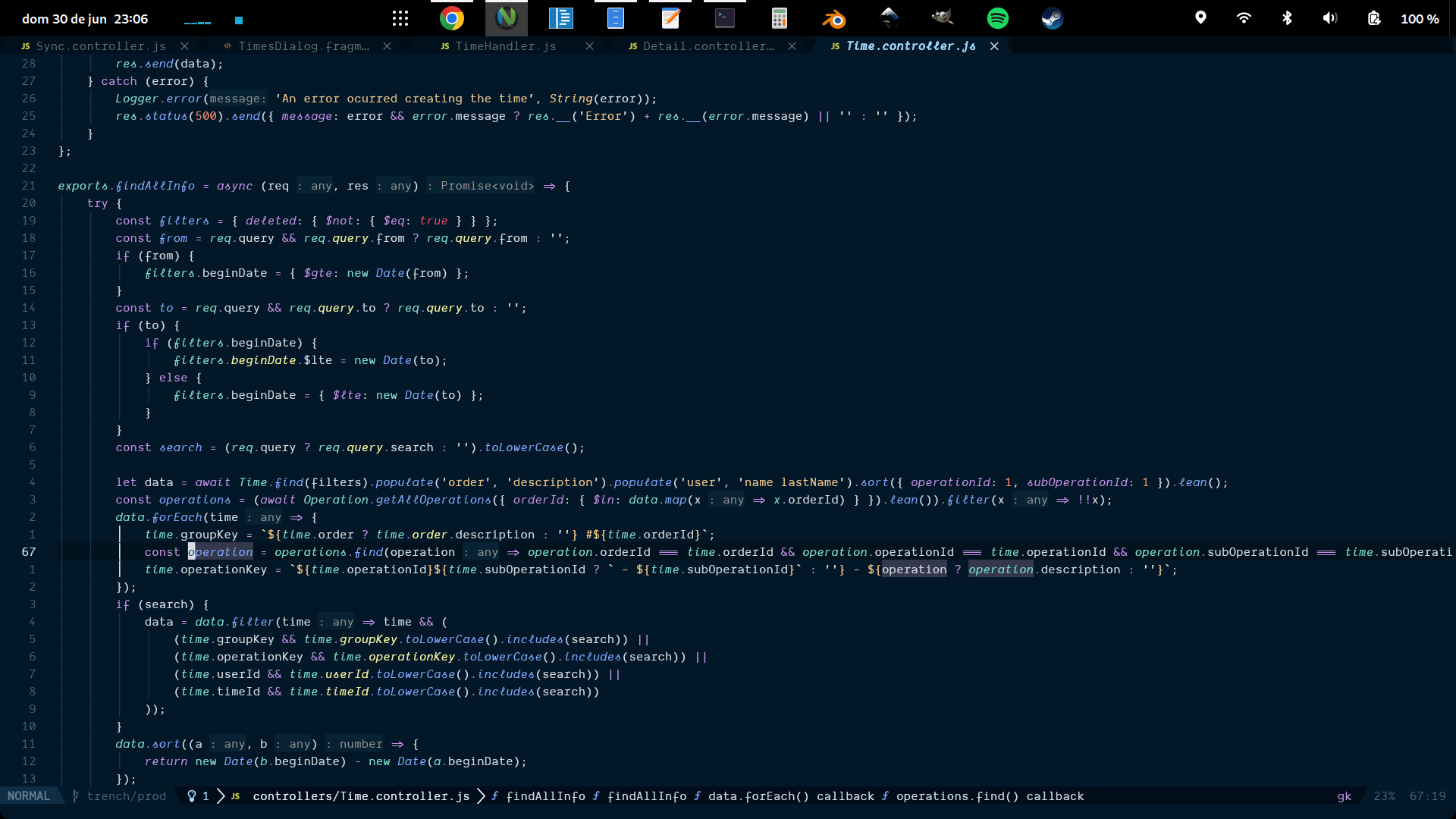Click the location indicator in the system tray
Image resolution: width=1456 pixels, height=819 pixels.
pyautogui.click(x=1200, y=18)
